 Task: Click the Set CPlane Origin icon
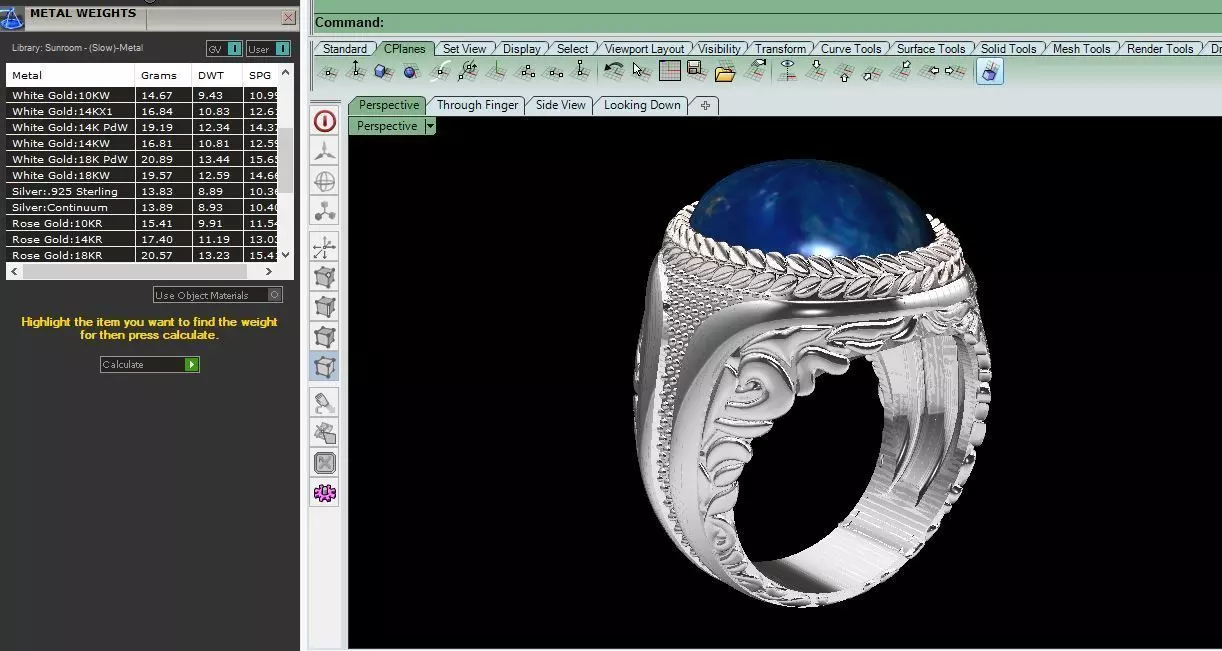coord(328,72)
